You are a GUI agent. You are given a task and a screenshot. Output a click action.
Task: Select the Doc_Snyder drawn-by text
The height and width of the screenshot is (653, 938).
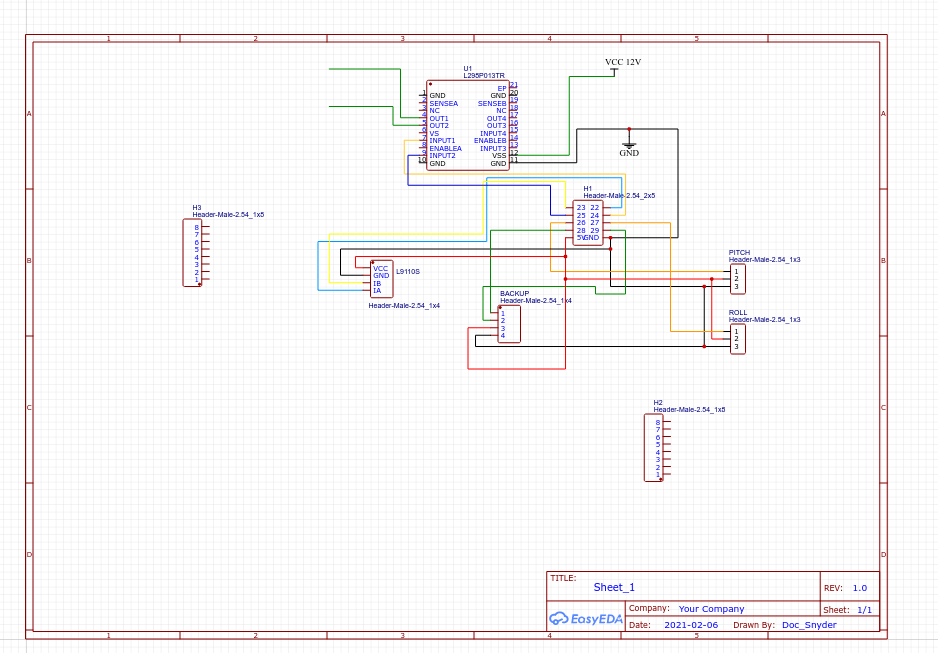(x=809, y=625)
